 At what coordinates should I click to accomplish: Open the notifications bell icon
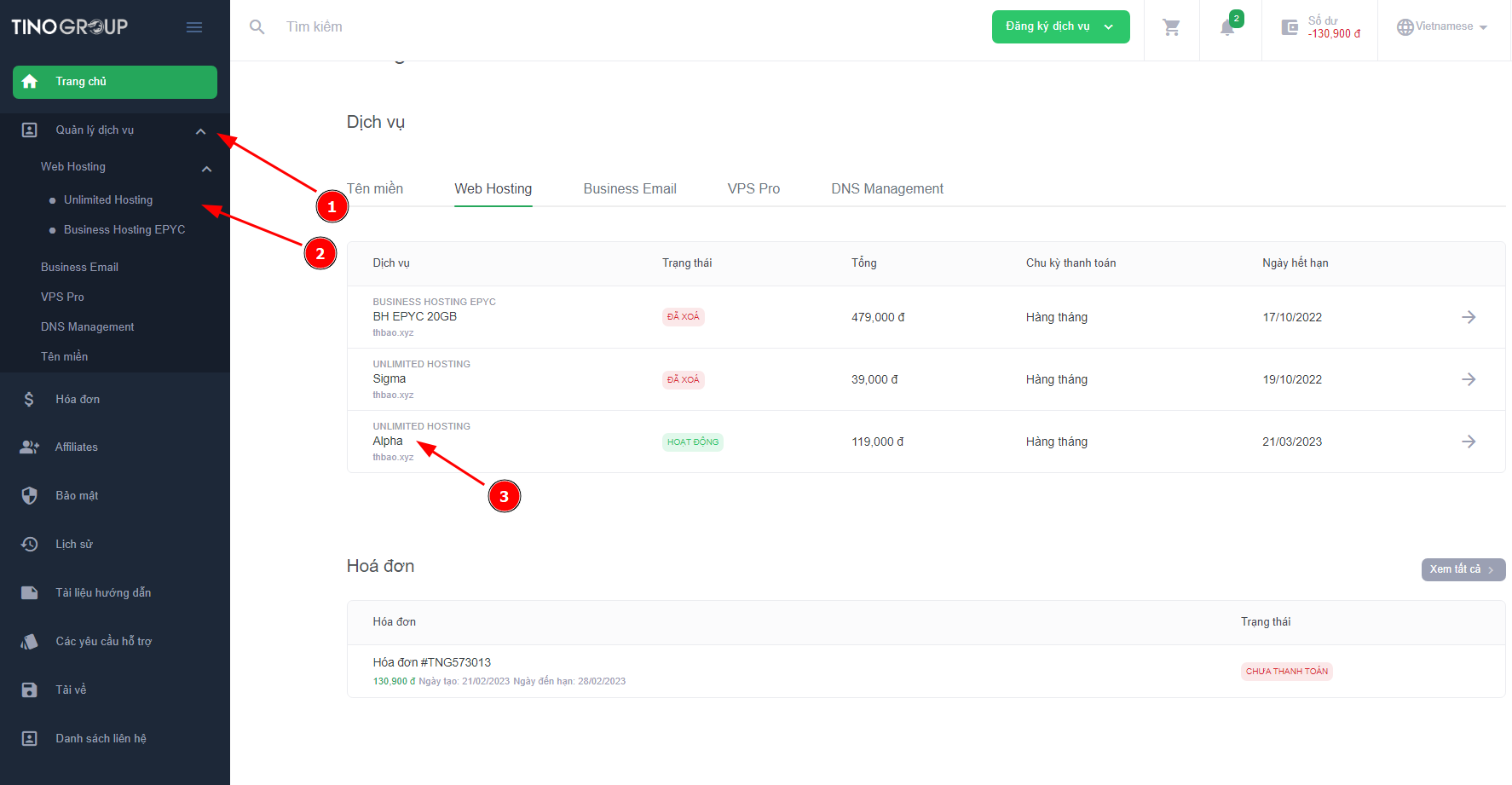[x=1227, y=27]
